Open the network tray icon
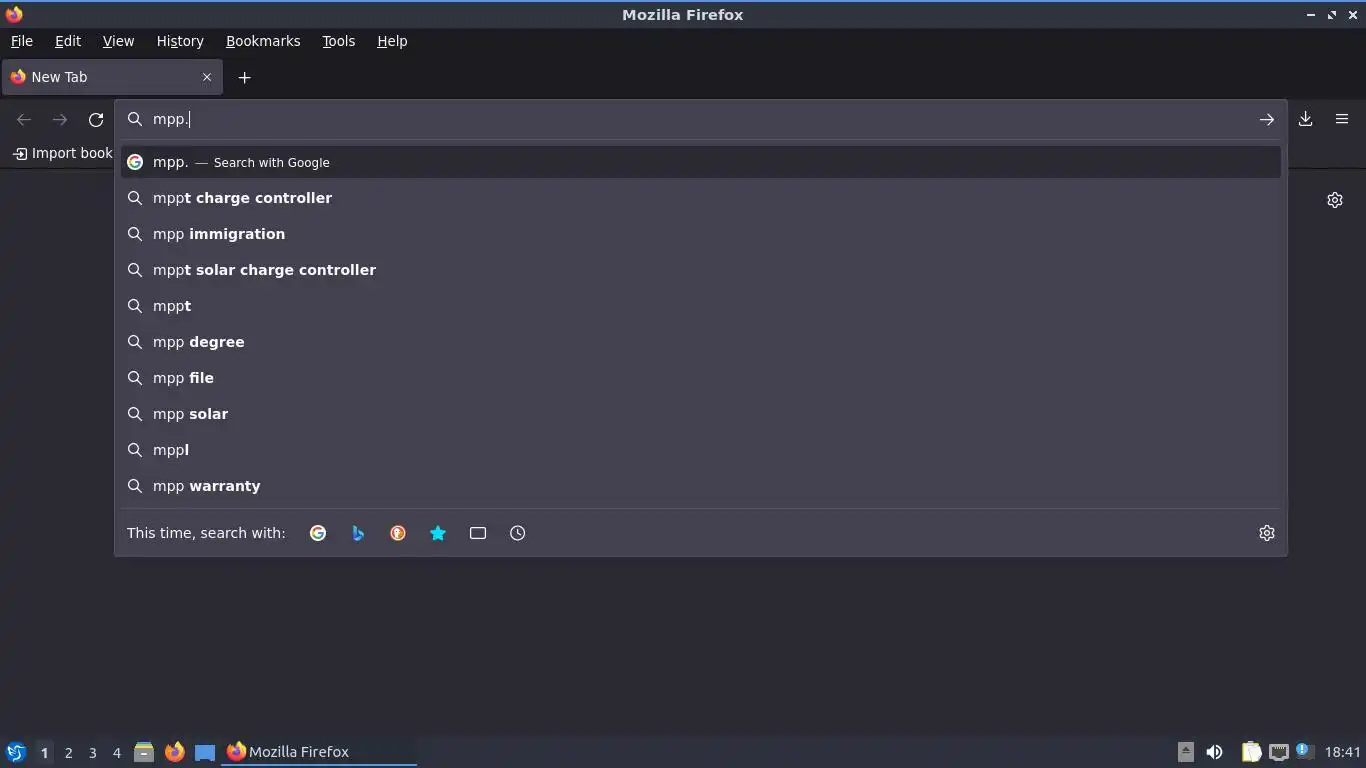Viewport: 1366px width, 768px height. pos(1279,752)
